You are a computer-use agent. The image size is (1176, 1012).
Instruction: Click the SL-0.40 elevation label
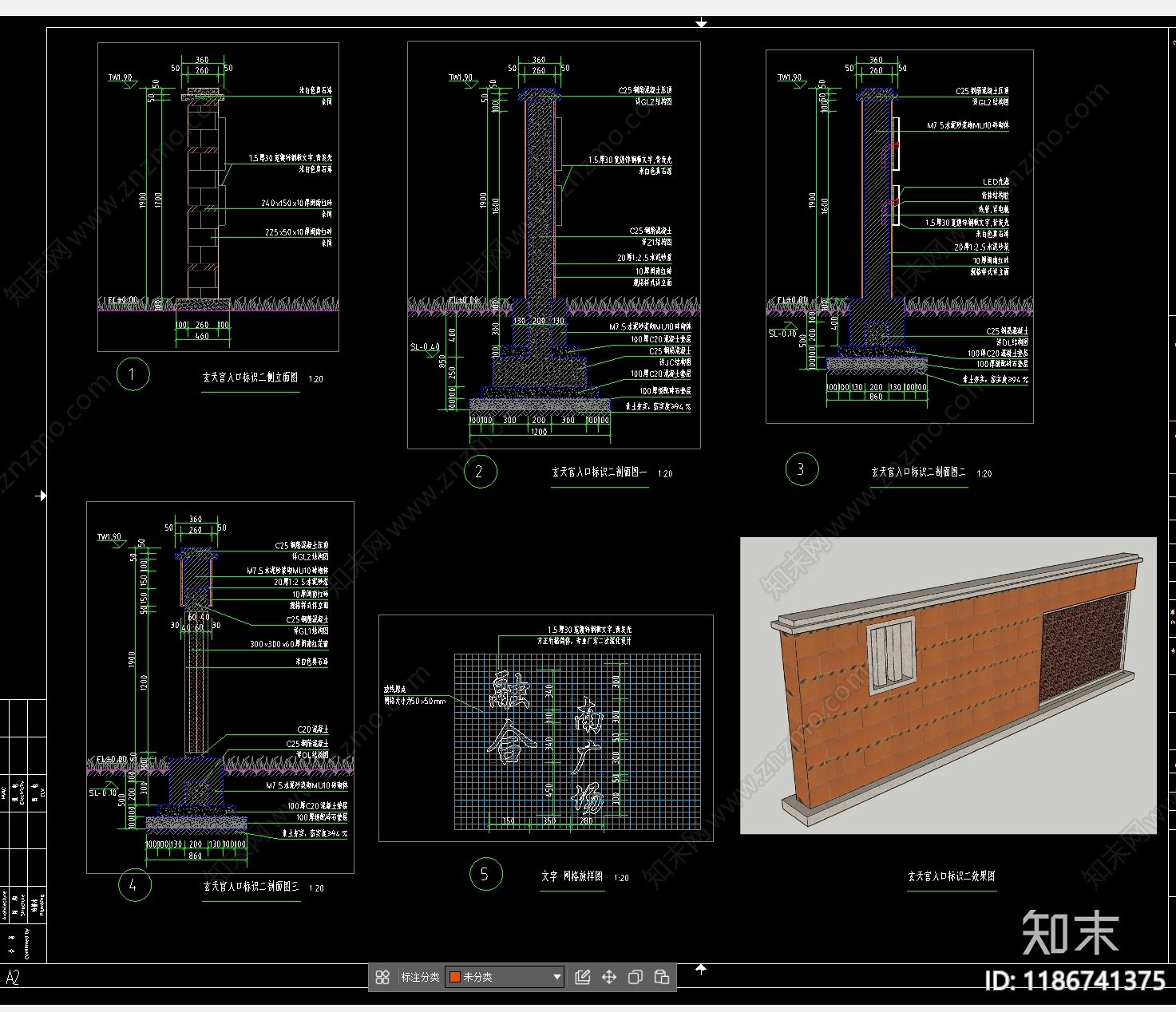pos(426,347)
